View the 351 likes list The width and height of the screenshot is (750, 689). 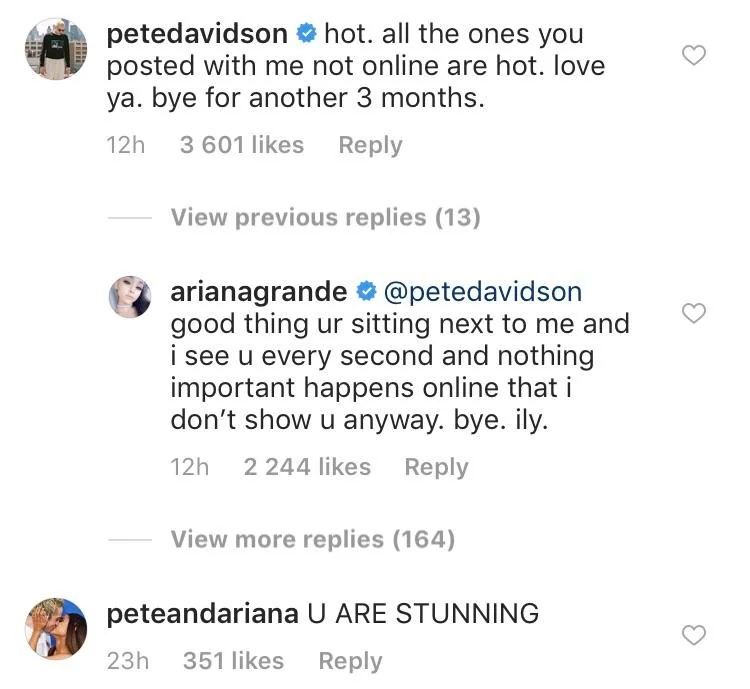click(x=233, y=661)
